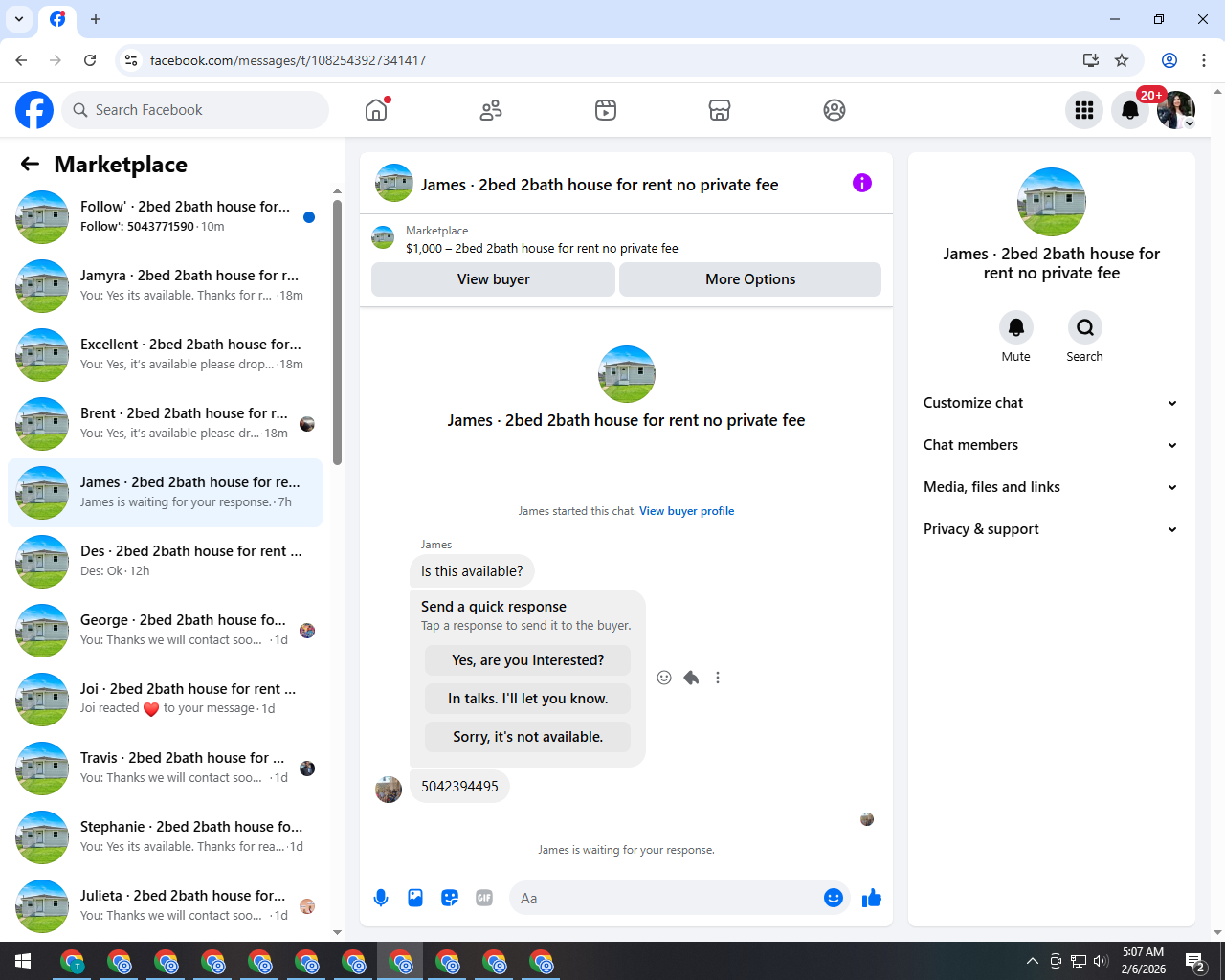This screenshot has height=980, width=1225.
Task: Send quick response 'Yes, are you interested?'
Action: coord(527,660)
